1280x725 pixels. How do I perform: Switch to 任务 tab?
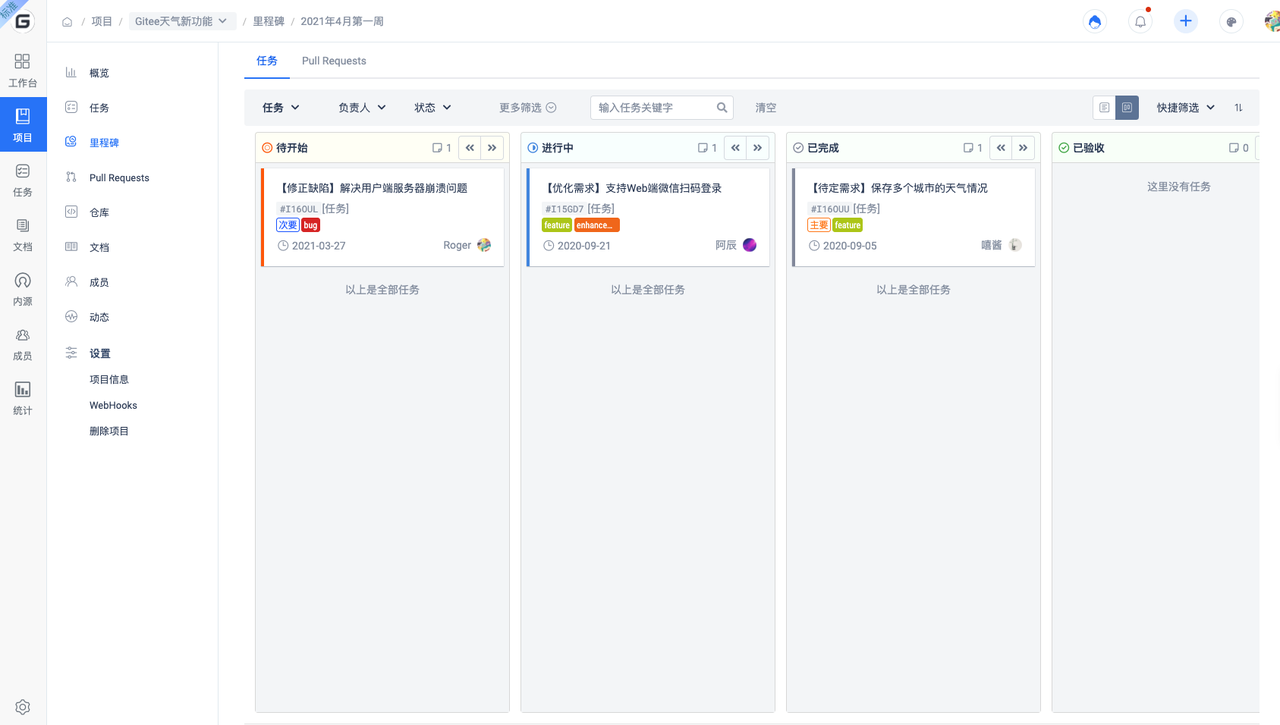267,61
